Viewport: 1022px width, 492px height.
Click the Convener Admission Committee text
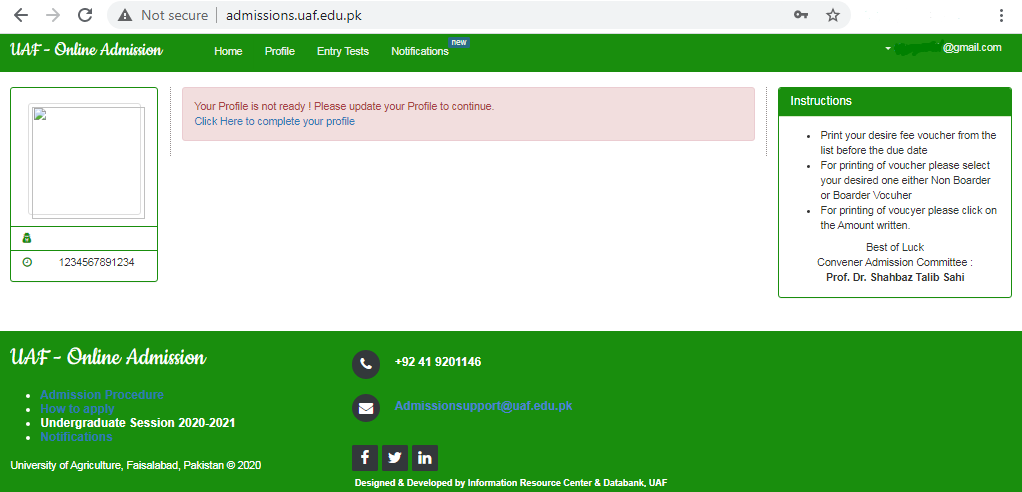coord(895,262)
